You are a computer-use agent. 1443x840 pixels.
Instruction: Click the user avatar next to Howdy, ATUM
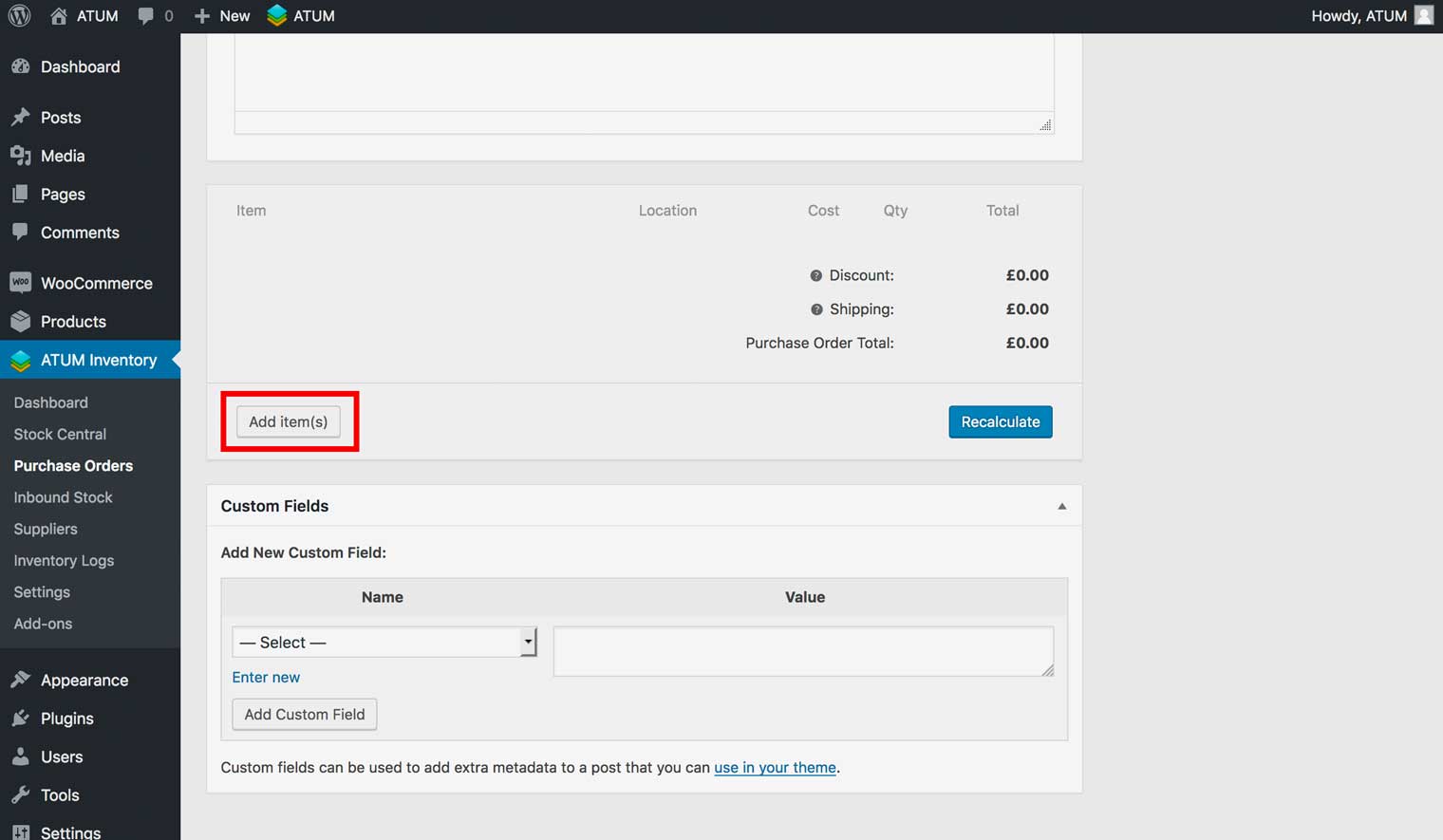click(x=1423, y=16)
